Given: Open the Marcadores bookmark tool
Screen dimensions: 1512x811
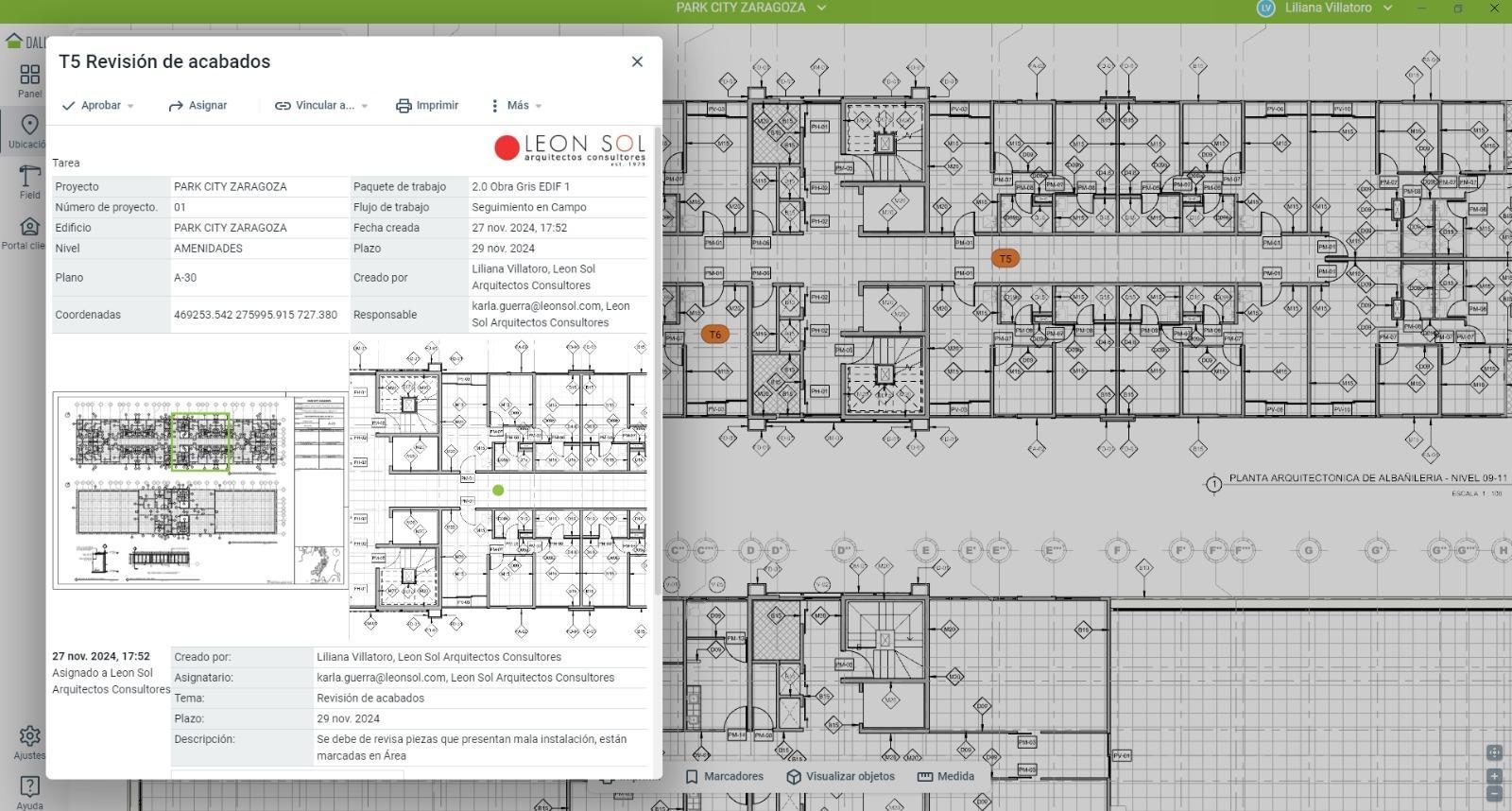Looking at the screenshot, I should [x=725, y=777].
